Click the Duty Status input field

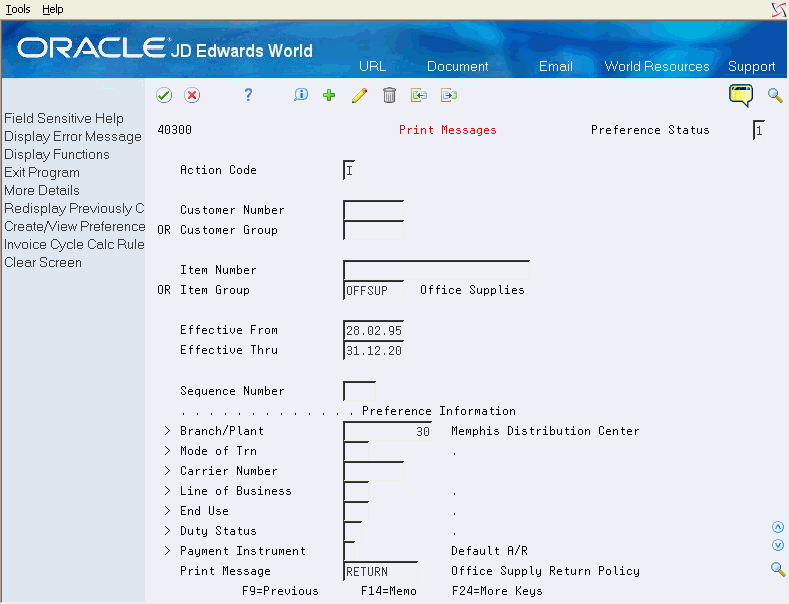352,532
